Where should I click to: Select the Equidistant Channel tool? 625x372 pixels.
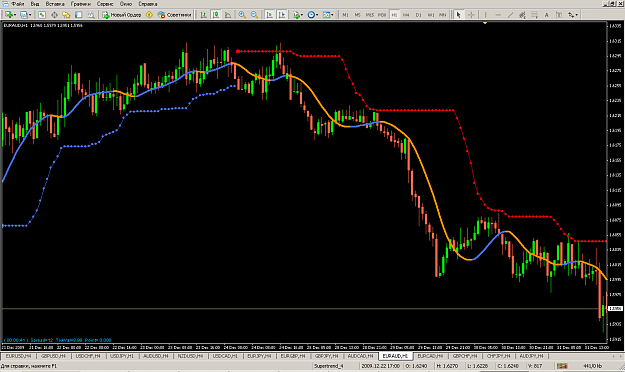tap(522, 15)
